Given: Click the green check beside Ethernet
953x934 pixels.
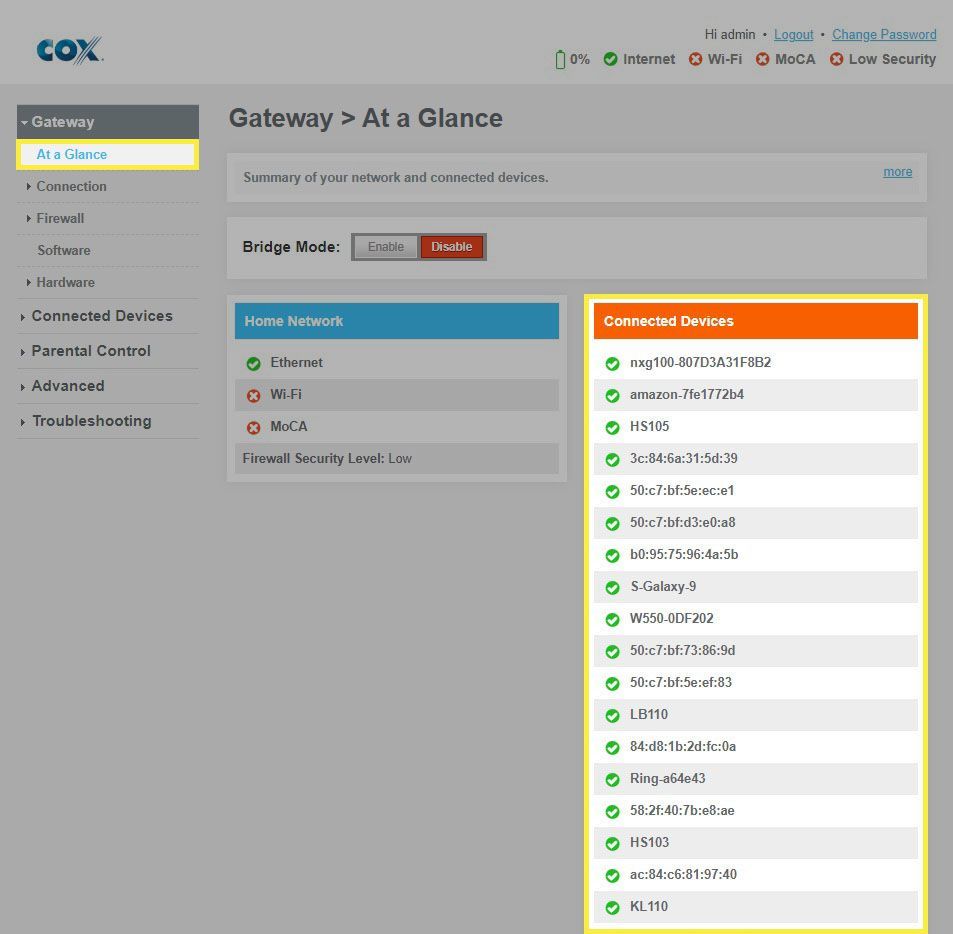Looking at the screenshot, I should pyautogui.click(x=253, y=364).
